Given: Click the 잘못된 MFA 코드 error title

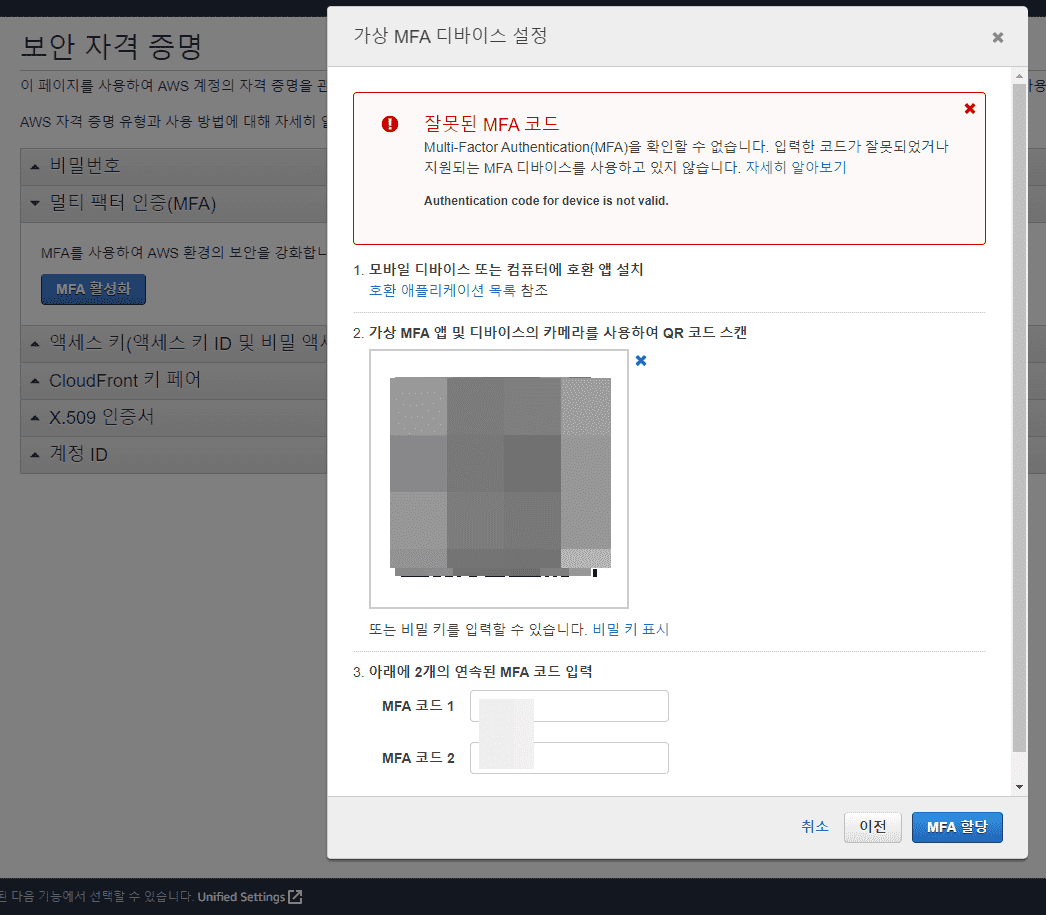Looking at the screenshot, I should pyautogui.click(x=491, y=124).
